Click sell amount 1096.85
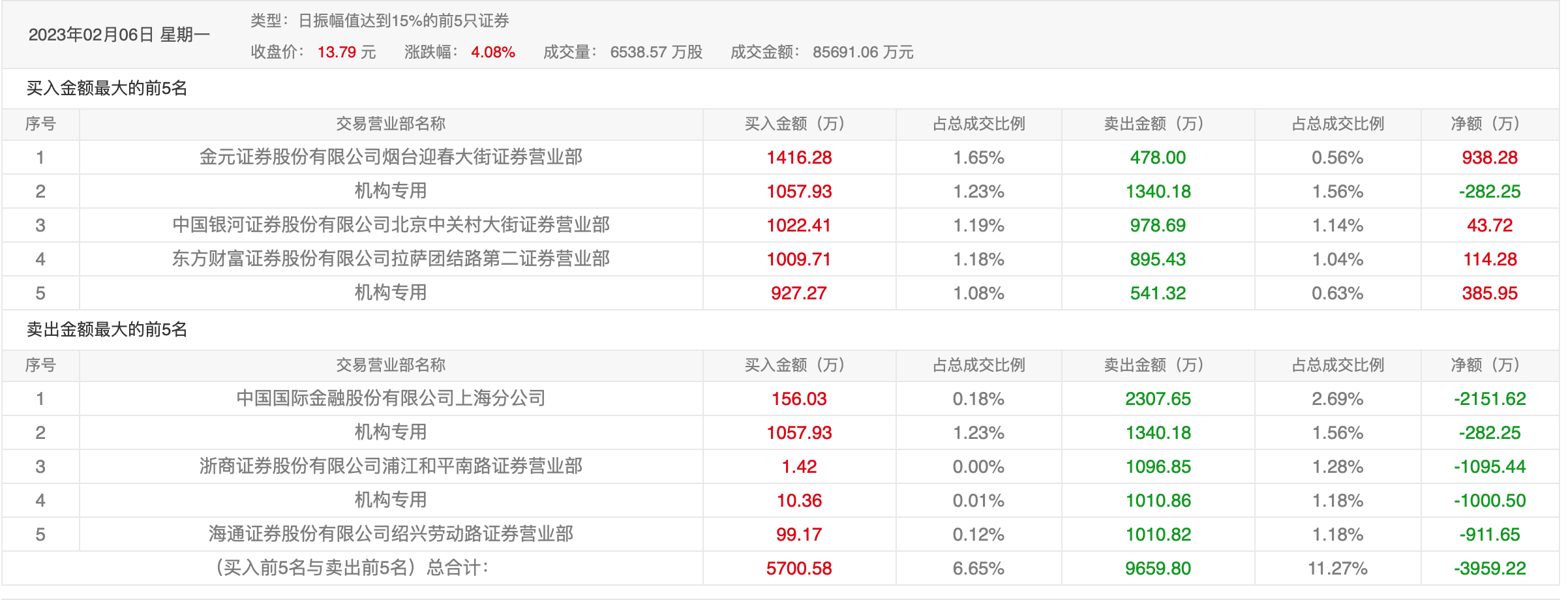1568x600 pixels. [x=1158, y=466]
